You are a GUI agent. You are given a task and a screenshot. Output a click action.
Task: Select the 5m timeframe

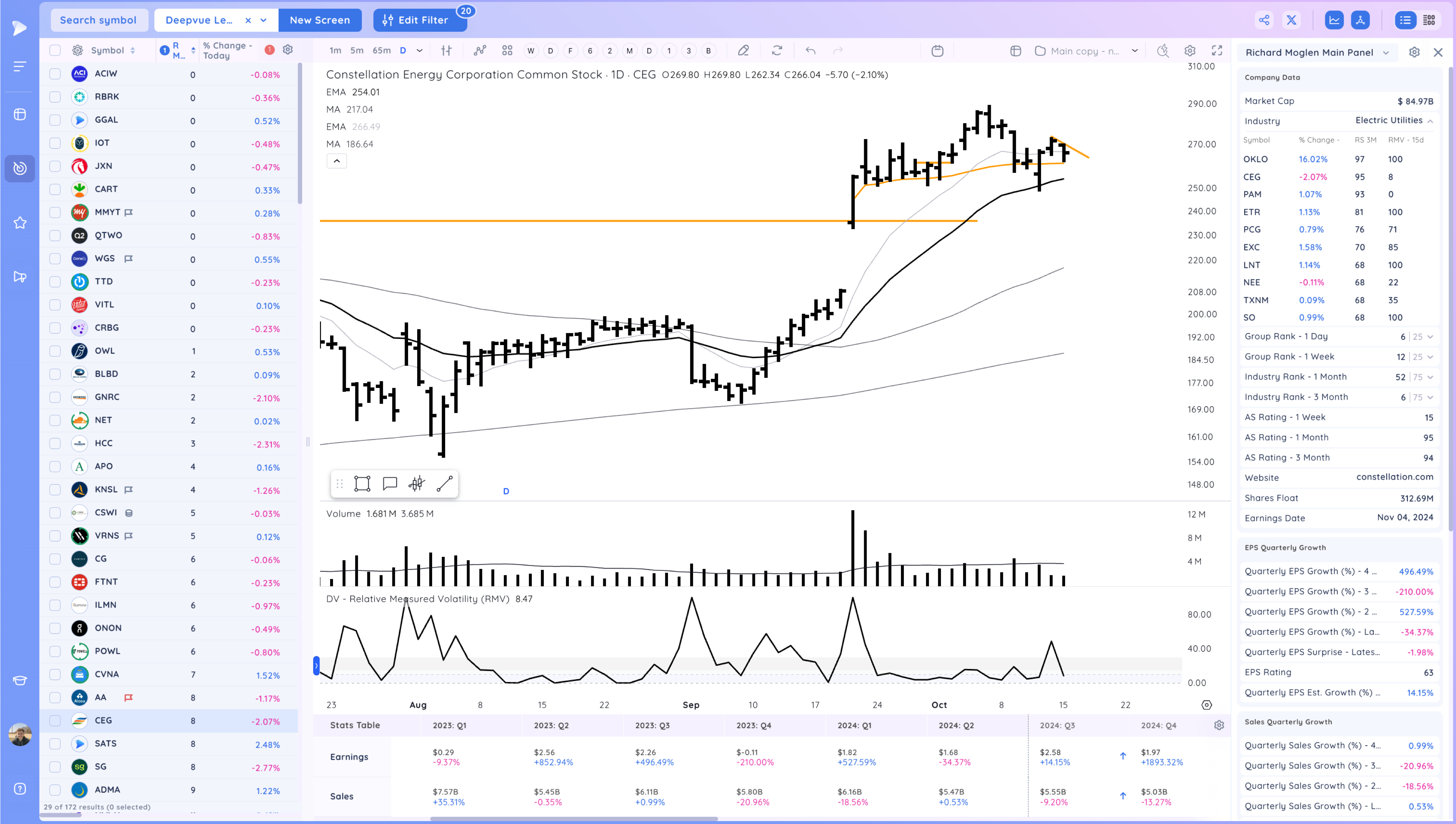pos(356,50)
